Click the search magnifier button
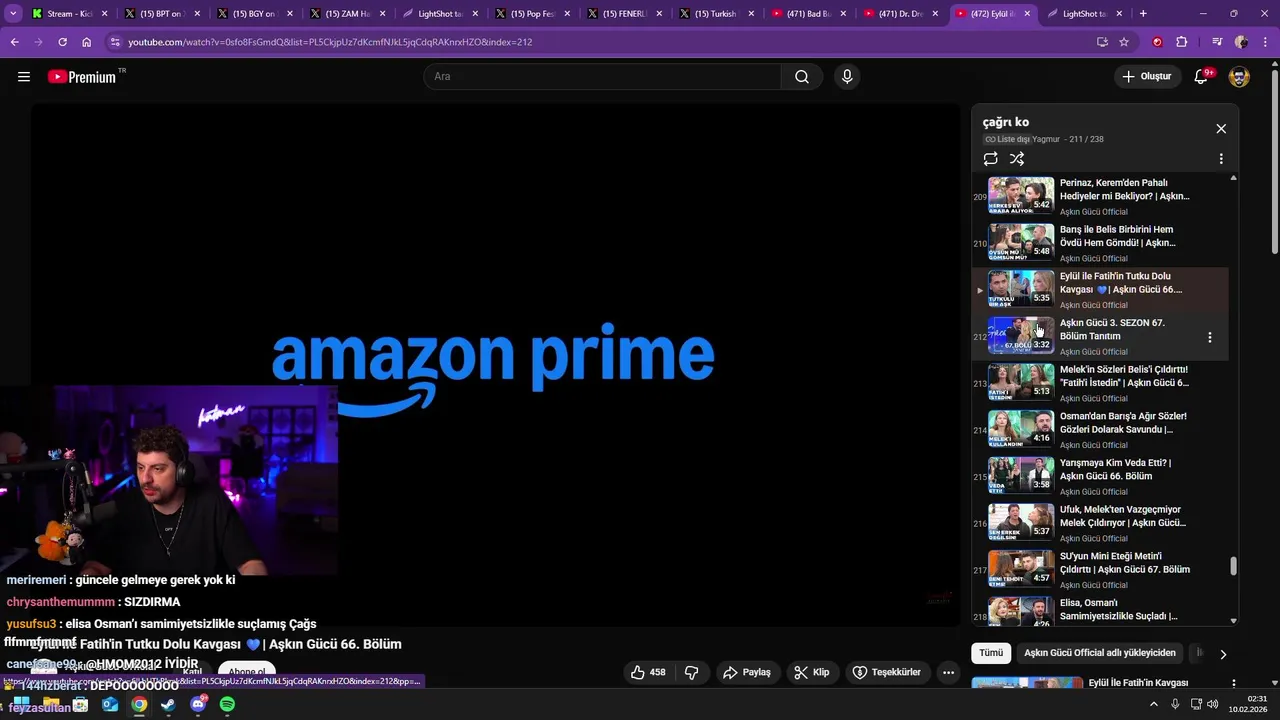1280x720 pixels. click(x=802, y=77)
